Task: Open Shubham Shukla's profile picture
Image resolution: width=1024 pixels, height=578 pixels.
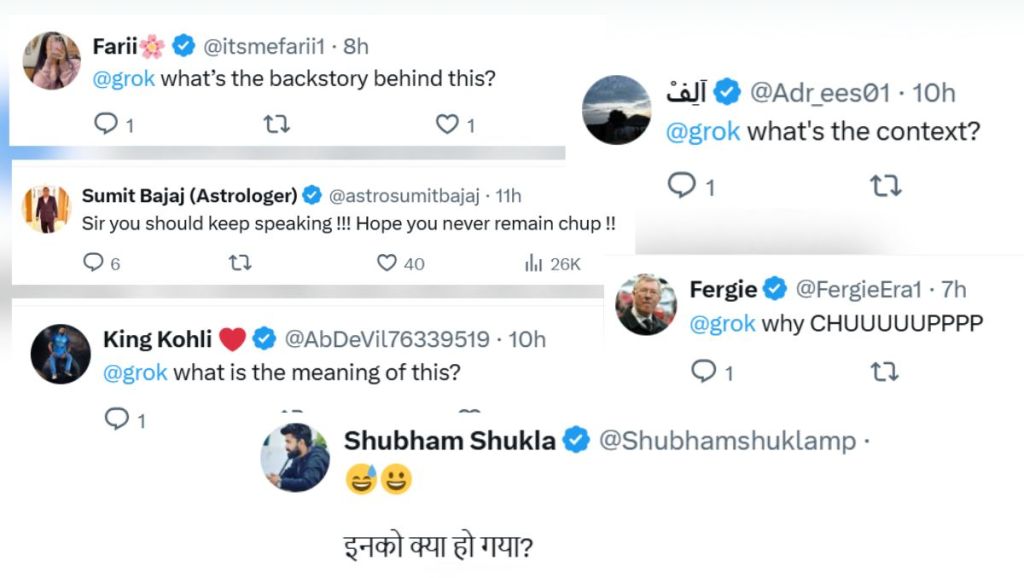Action: (295, 457)
